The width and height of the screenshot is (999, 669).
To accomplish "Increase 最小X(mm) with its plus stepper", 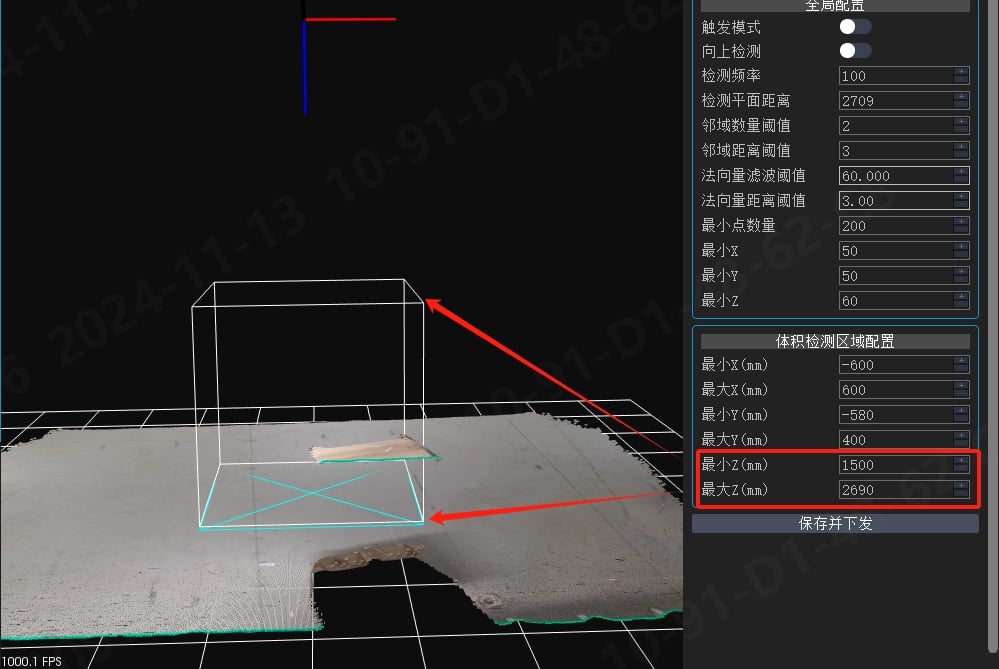I will point(961,361).
